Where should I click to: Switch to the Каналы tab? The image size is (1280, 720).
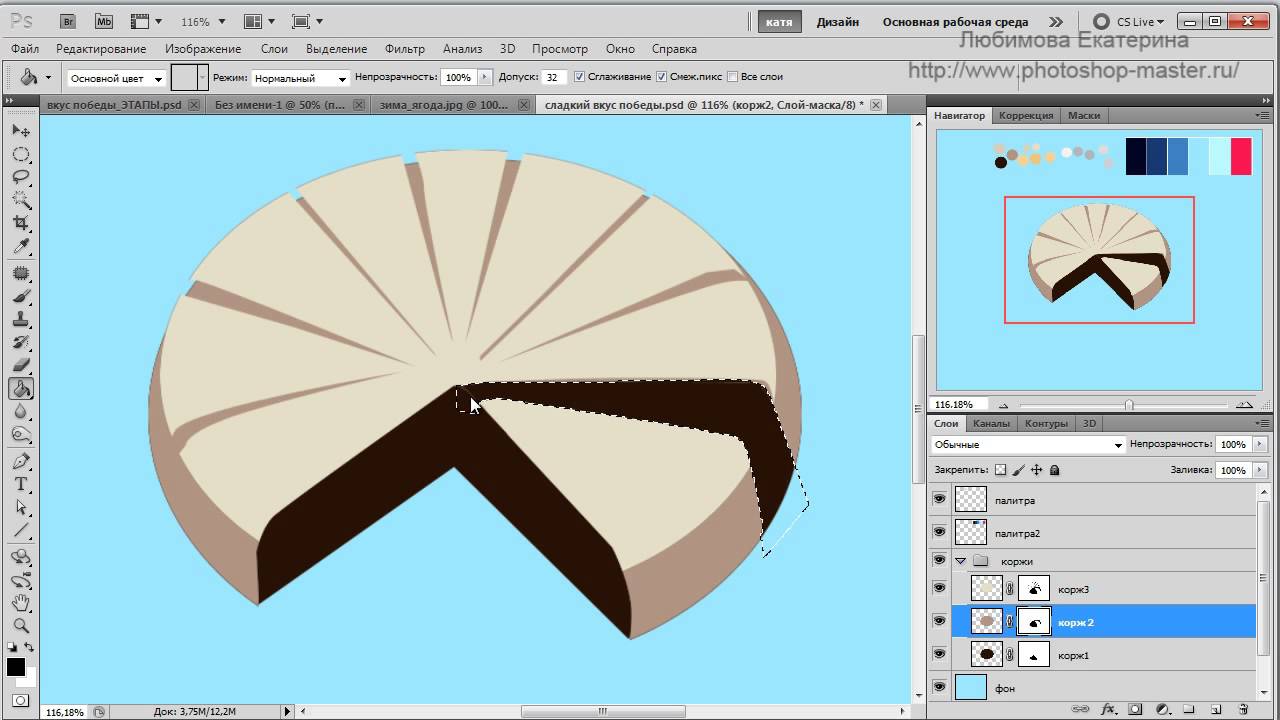coord(991,423)
